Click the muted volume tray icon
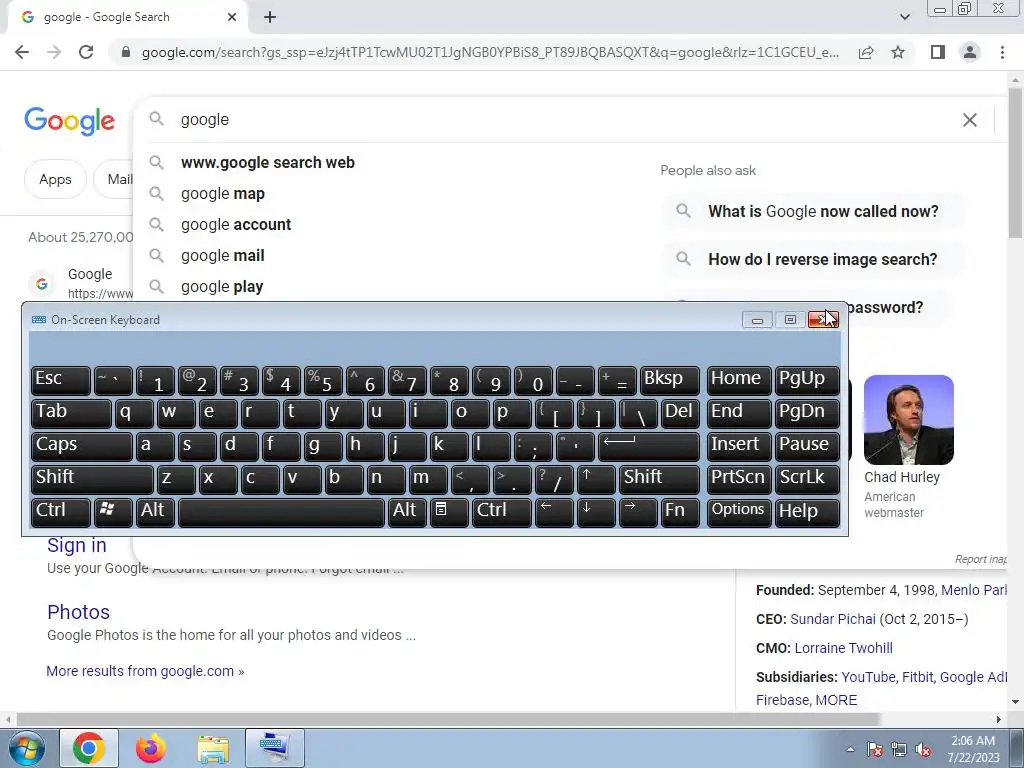 (x=923, y=750)
